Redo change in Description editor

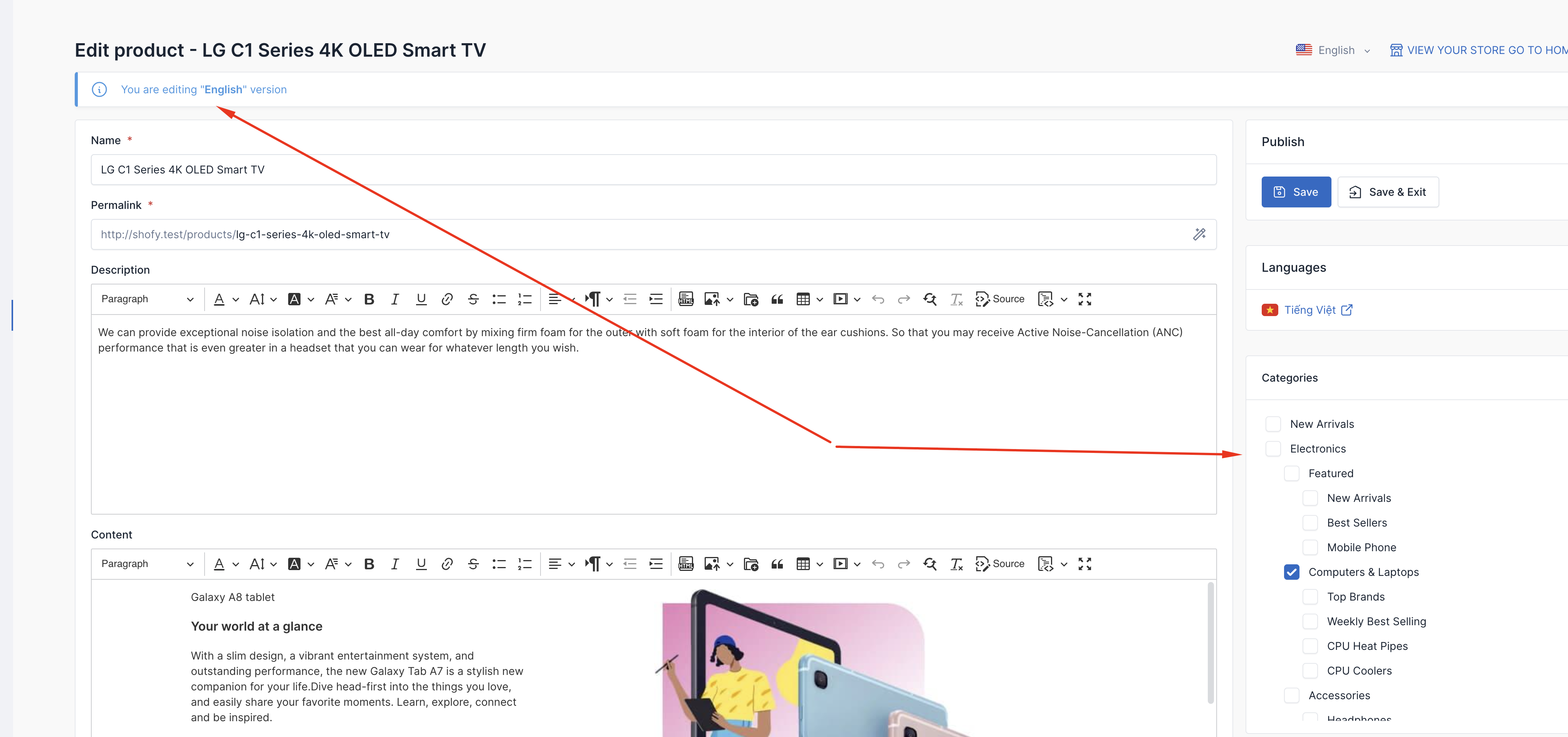click(x=904, y=299)
